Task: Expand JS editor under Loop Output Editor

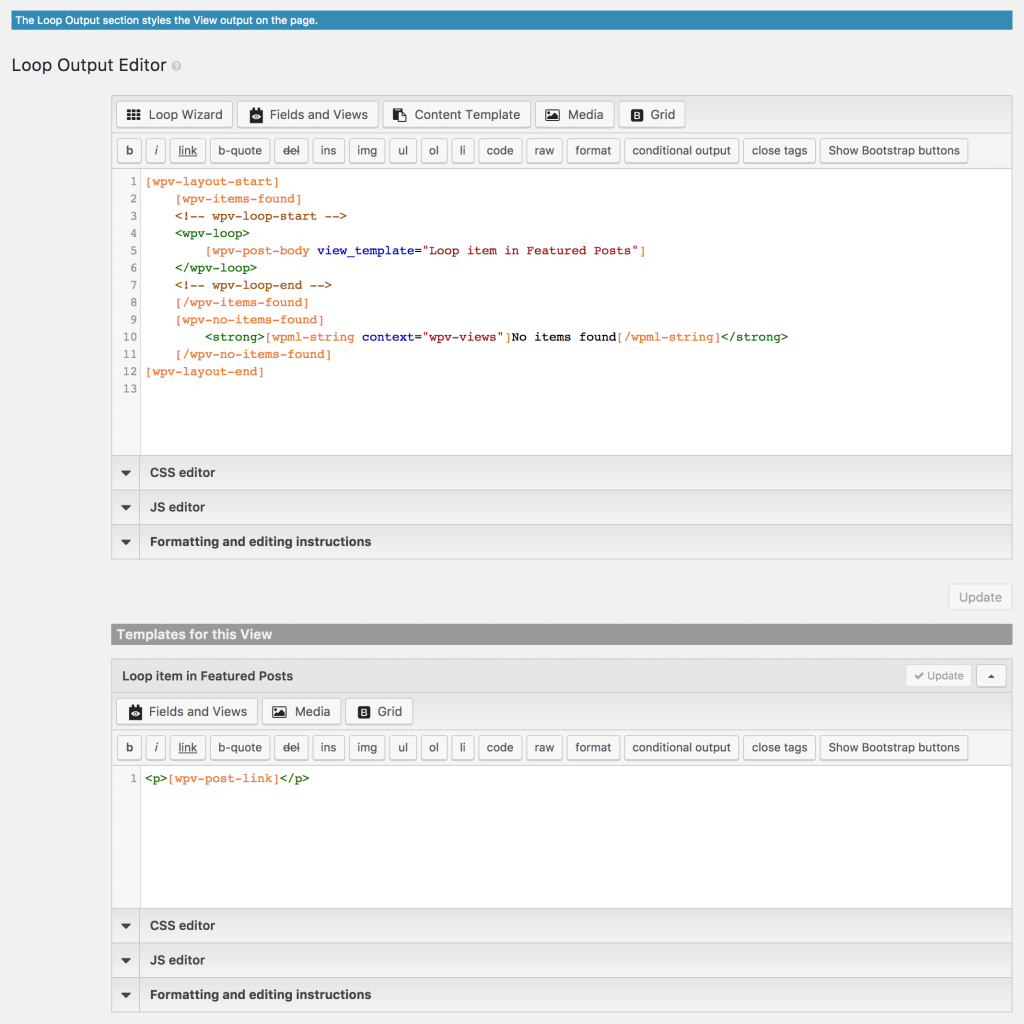Action: coord(562,507)
